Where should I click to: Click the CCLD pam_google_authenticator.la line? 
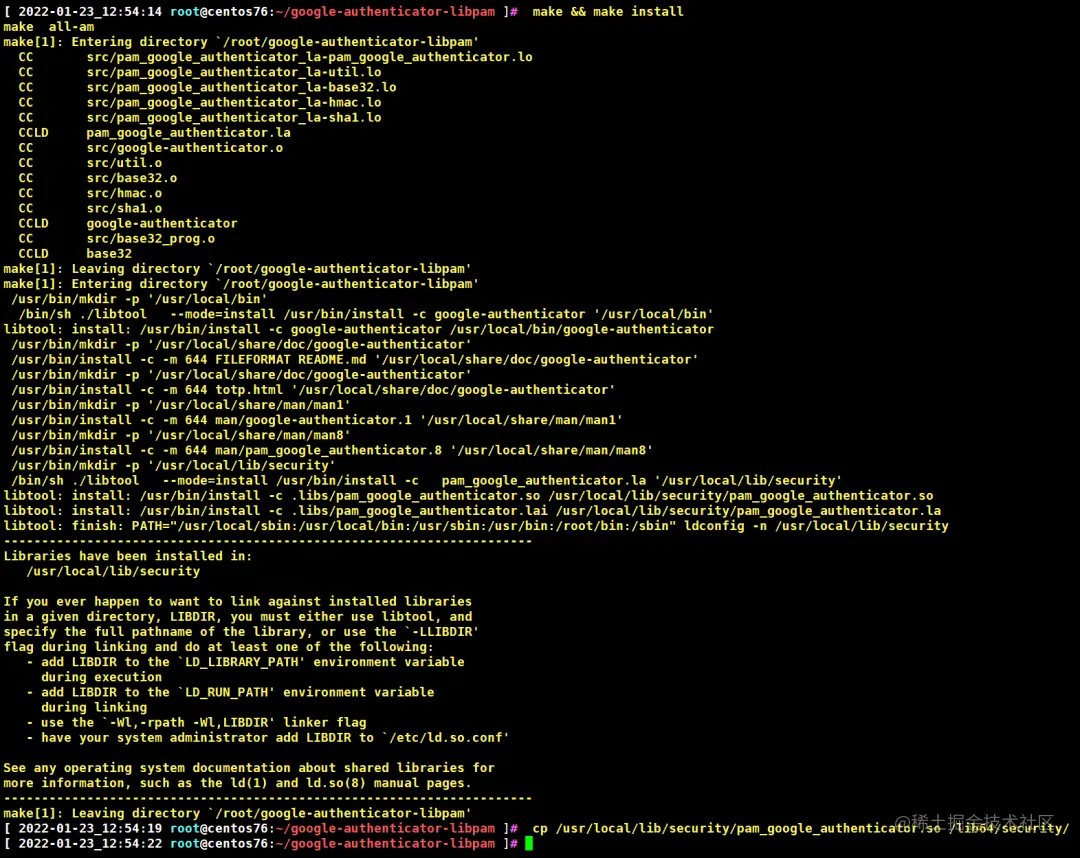point(154,133)
